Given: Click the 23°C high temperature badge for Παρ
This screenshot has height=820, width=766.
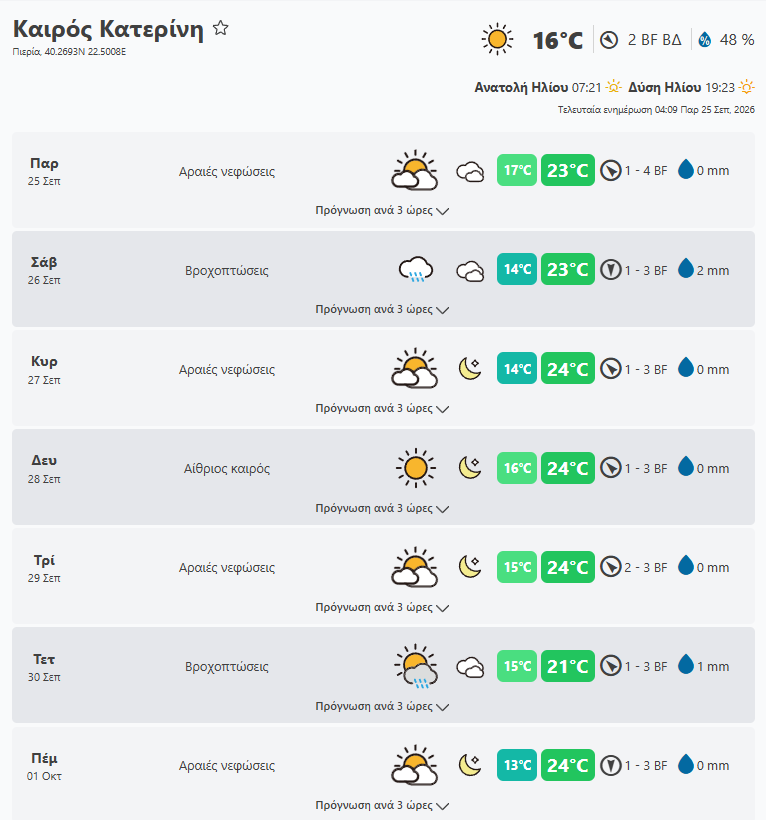Looking at the screenshot, I should click(568, 170).
